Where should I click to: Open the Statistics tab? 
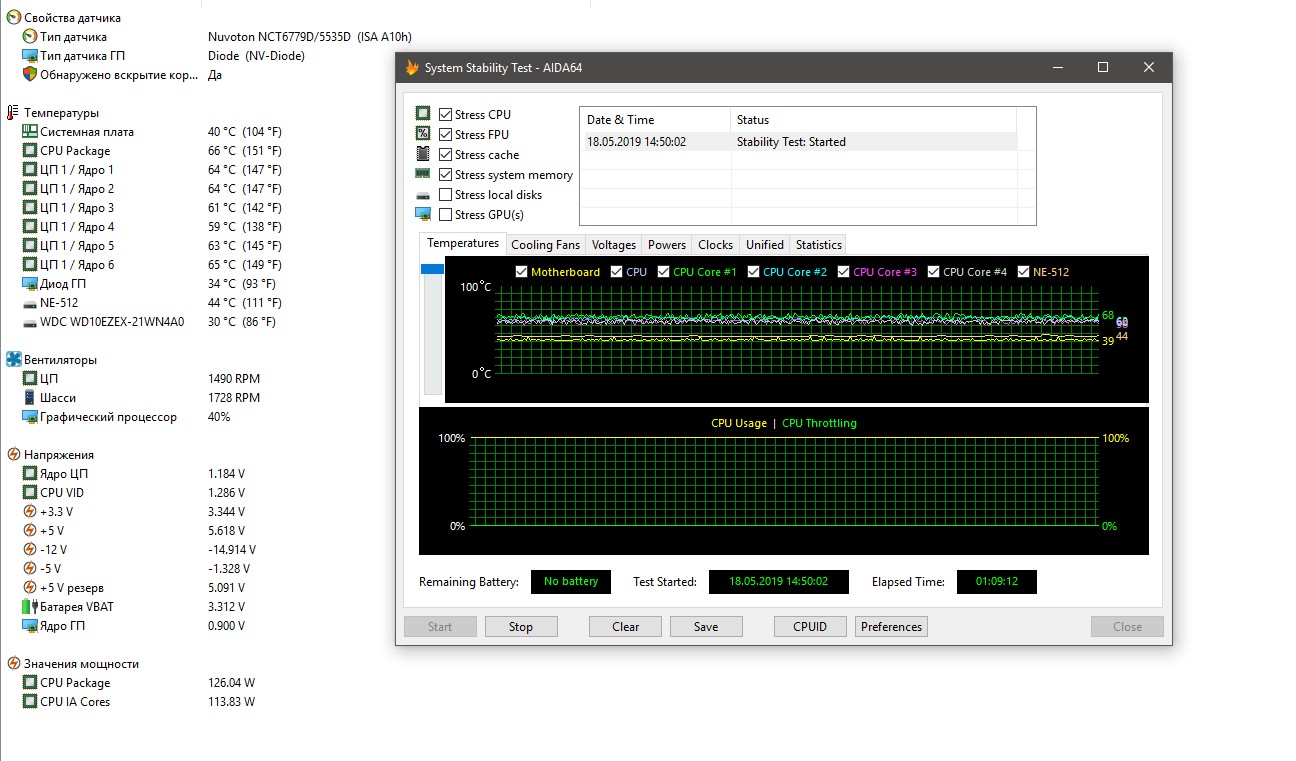click(x=819, y=245)
